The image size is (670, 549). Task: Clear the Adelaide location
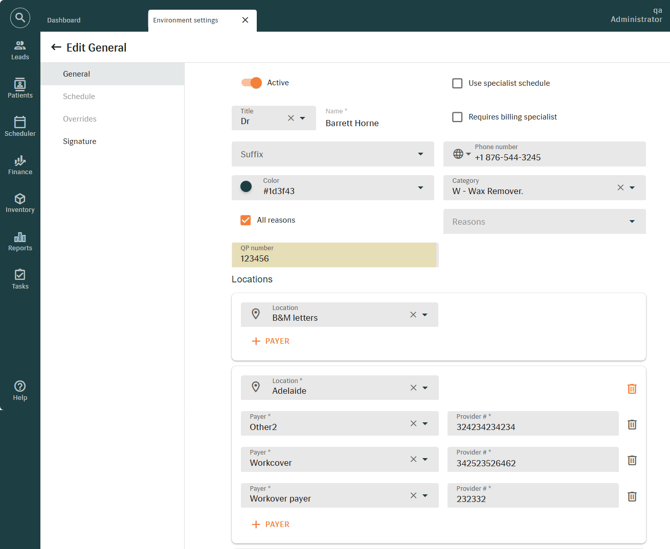click(x=413, y=388)
